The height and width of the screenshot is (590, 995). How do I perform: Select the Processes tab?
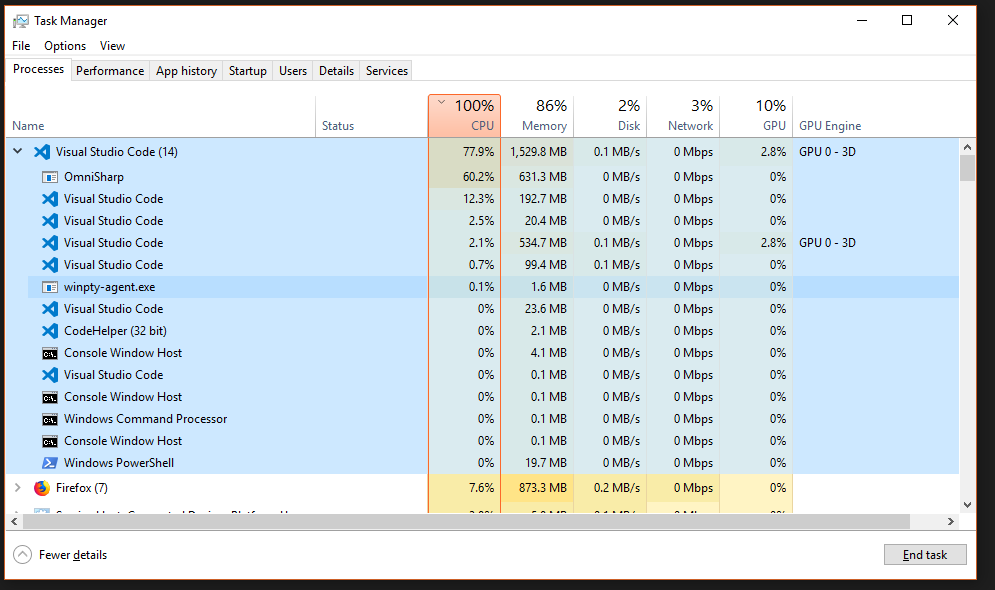[38, 69]
